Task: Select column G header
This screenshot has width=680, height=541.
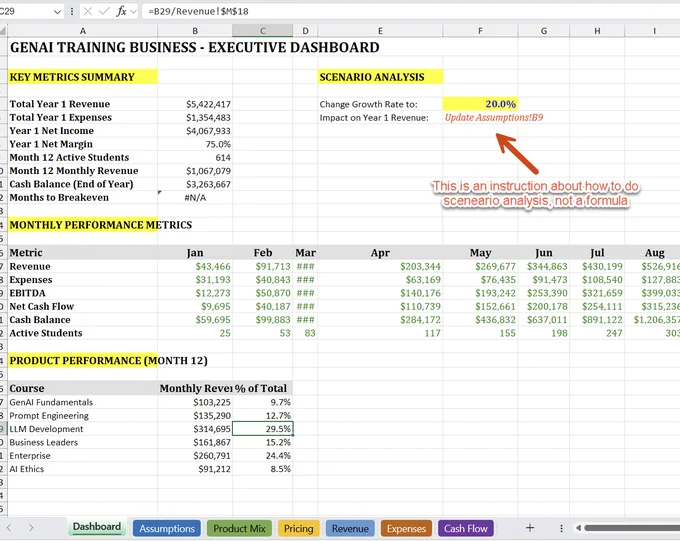Action: click(x=543, y=31)
